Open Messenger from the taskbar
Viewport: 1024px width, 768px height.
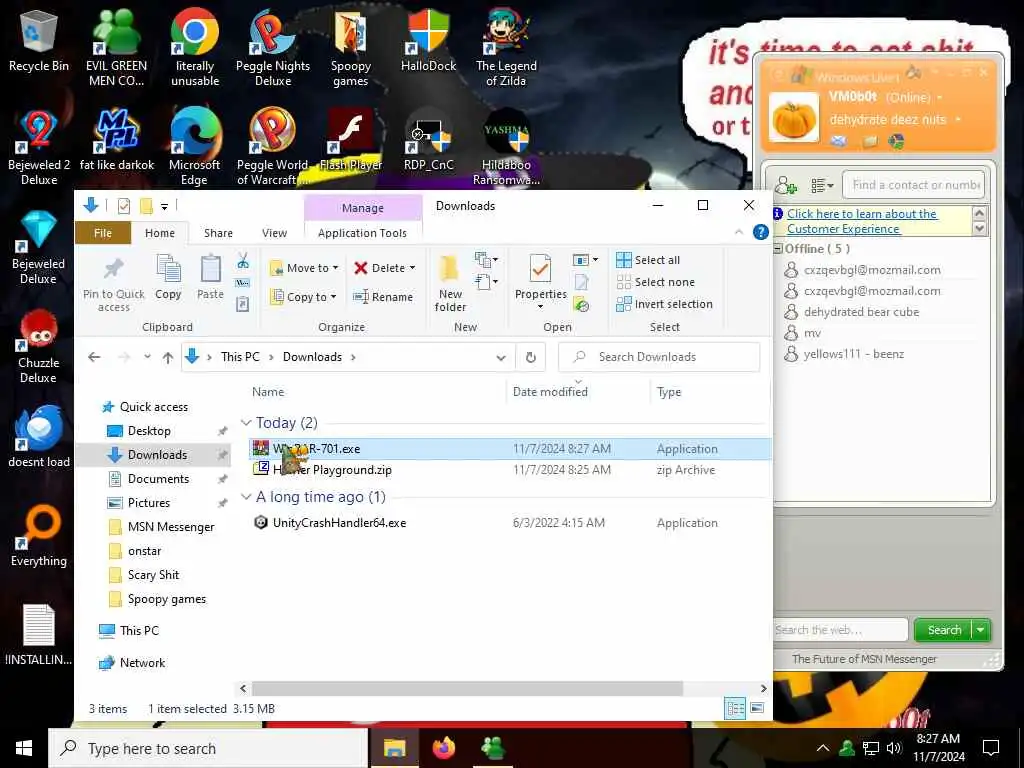click(492, 748)
